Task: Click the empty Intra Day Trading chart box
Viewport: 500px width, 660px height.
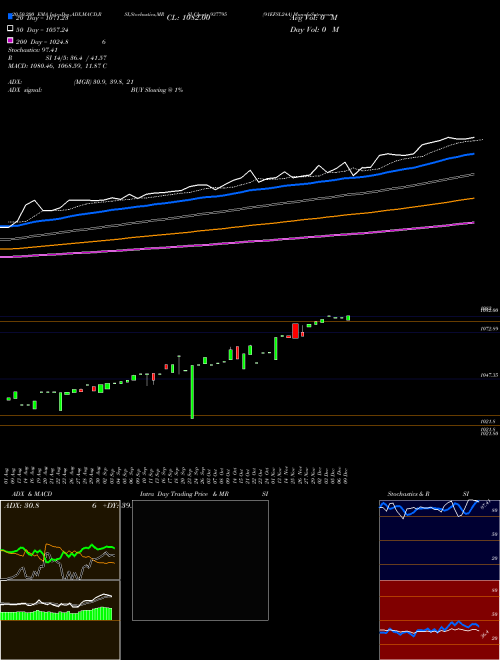Action: coord(200,560)
